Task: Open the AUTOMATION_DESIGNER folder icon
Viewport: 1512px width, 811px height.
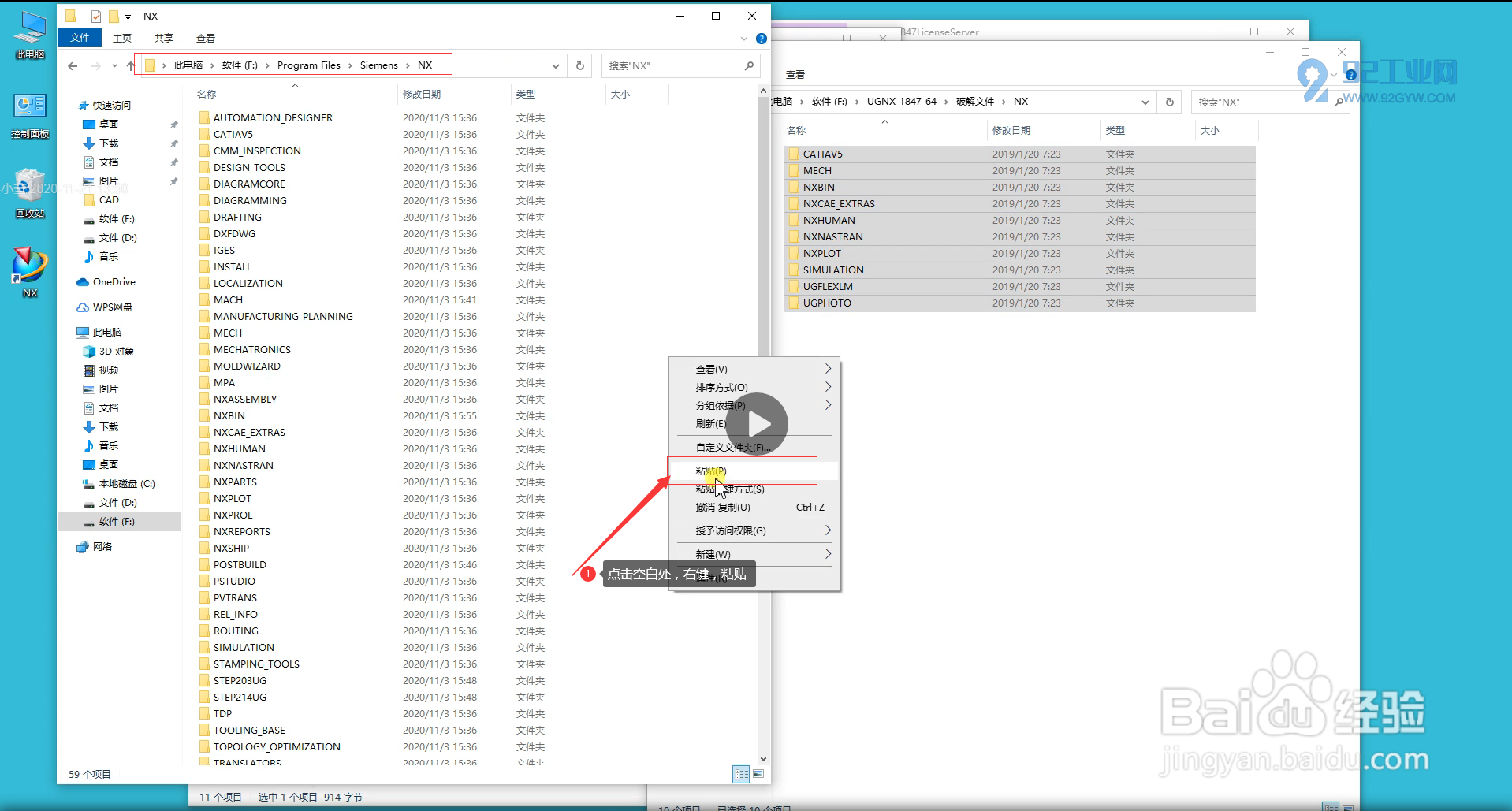Action: coord(204,117)
